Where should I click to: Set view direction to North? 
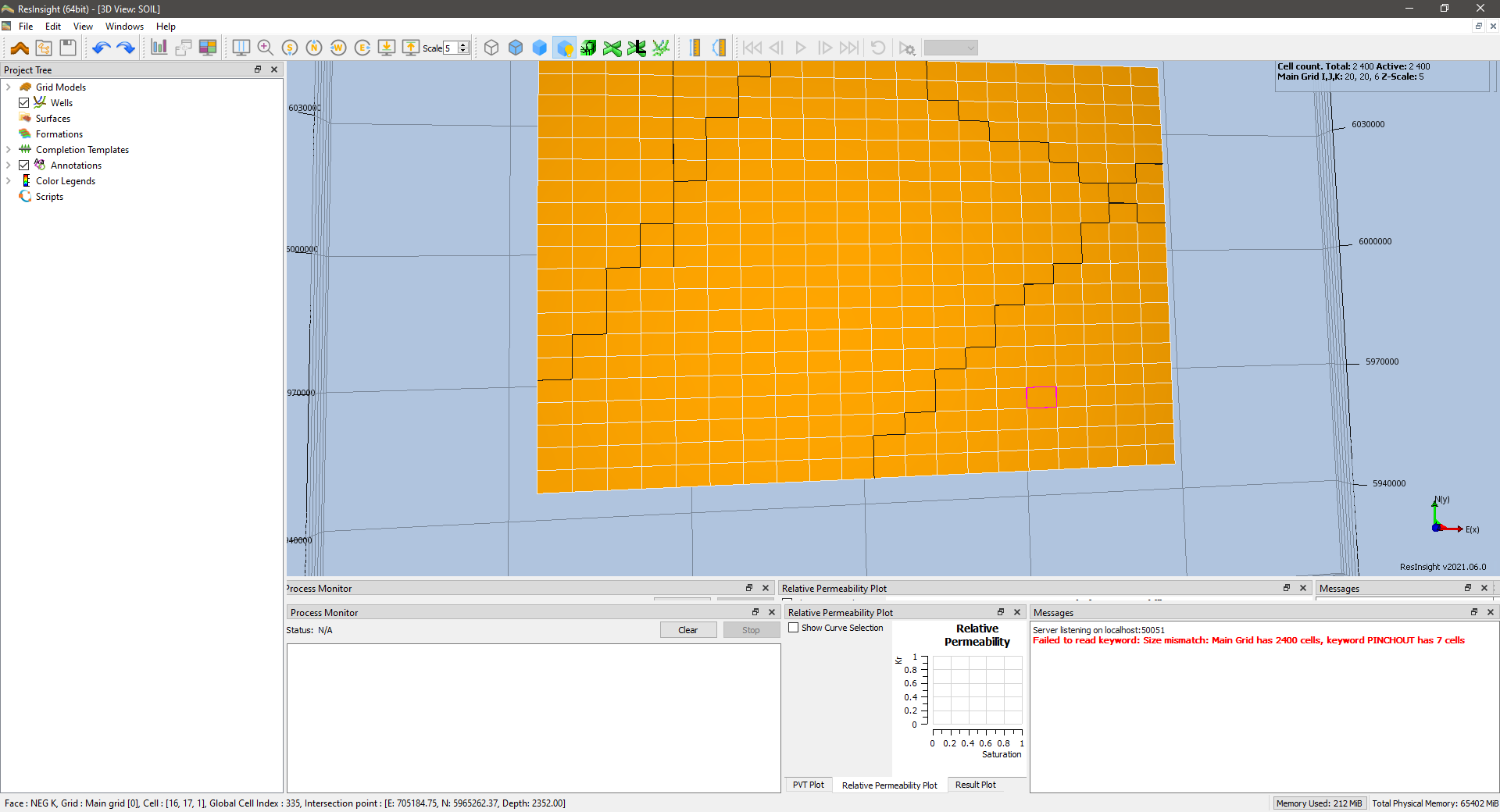(x=314, y=48)
